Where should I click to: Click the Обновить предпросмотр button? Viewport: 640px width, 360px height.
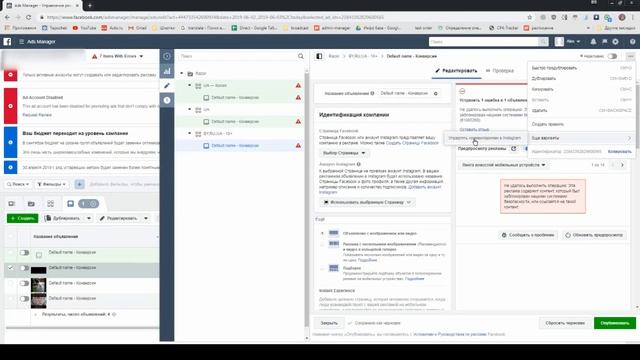(594, 235)
